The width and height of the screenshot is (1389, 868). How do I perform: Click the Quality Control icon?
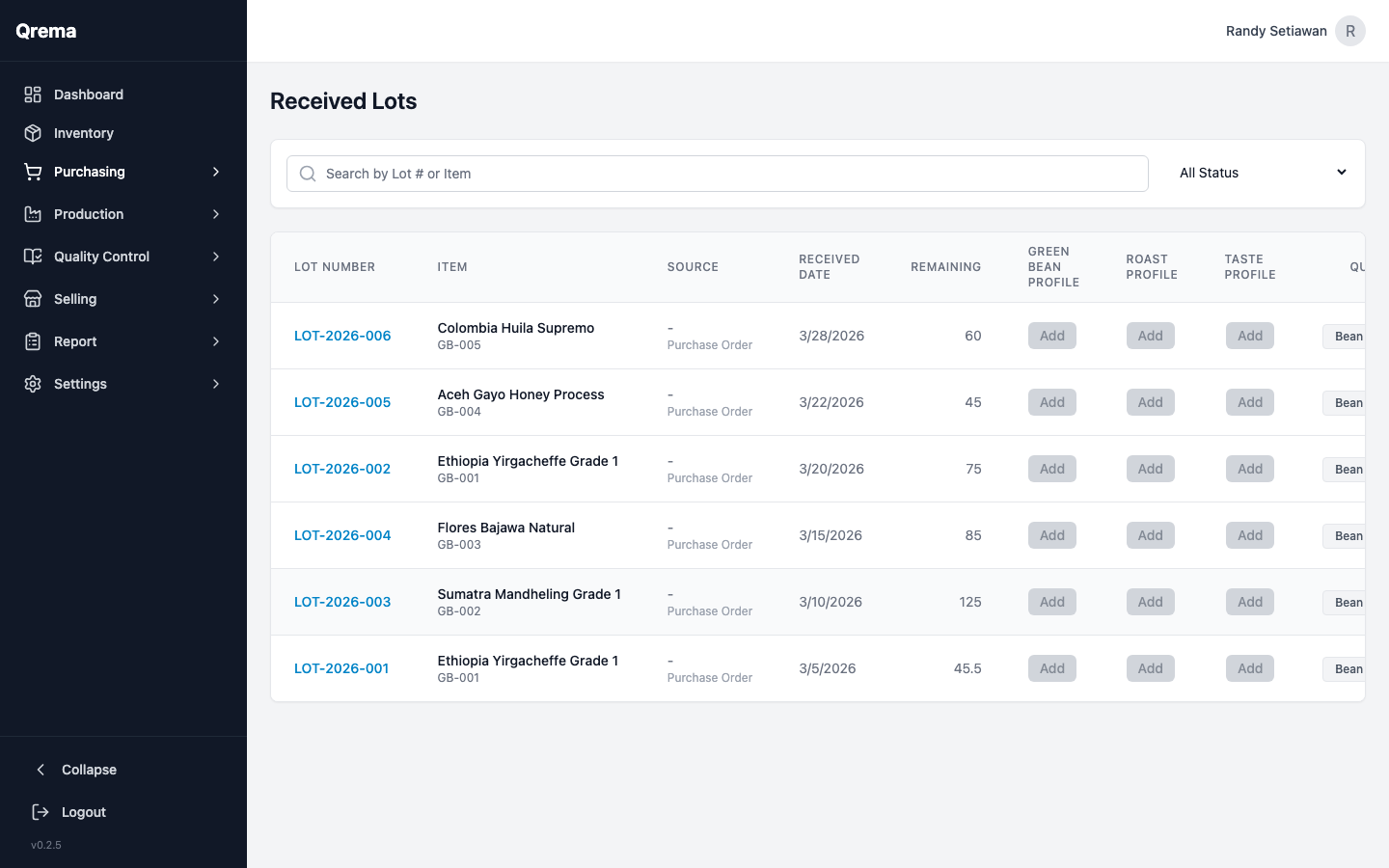[x=31, y=257]
